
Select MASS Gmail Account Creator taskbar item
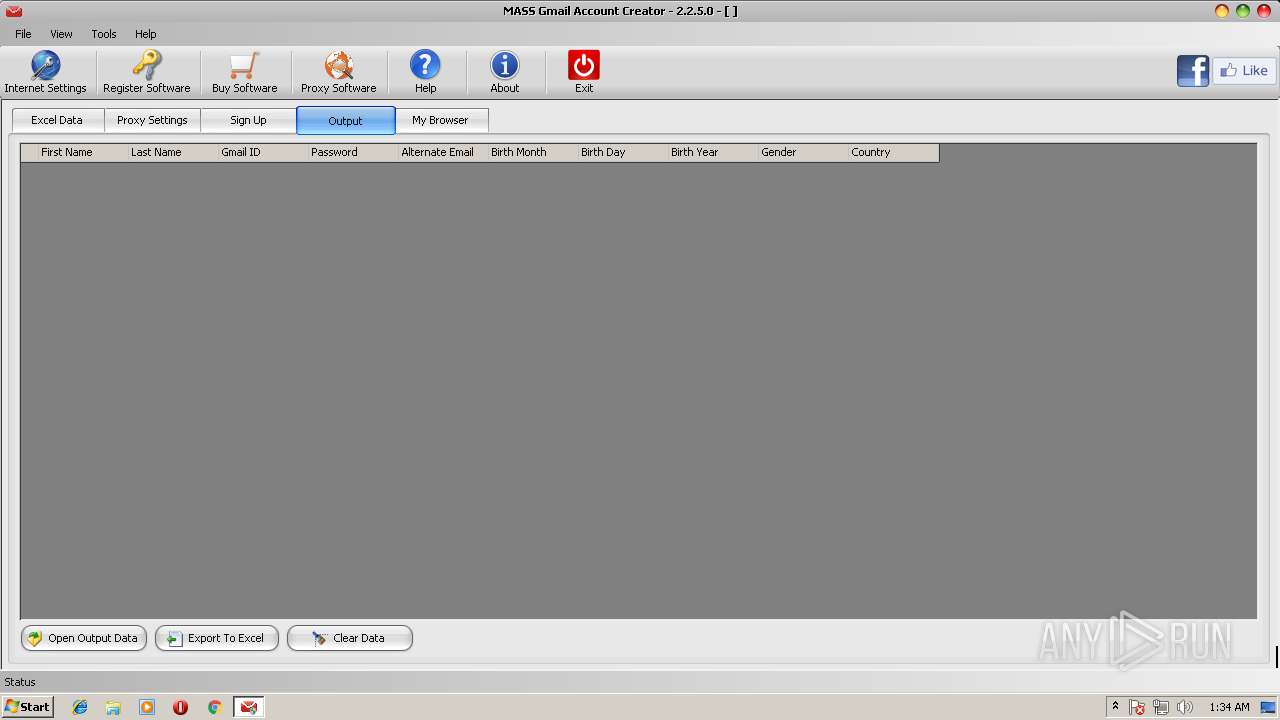point(249,707)
